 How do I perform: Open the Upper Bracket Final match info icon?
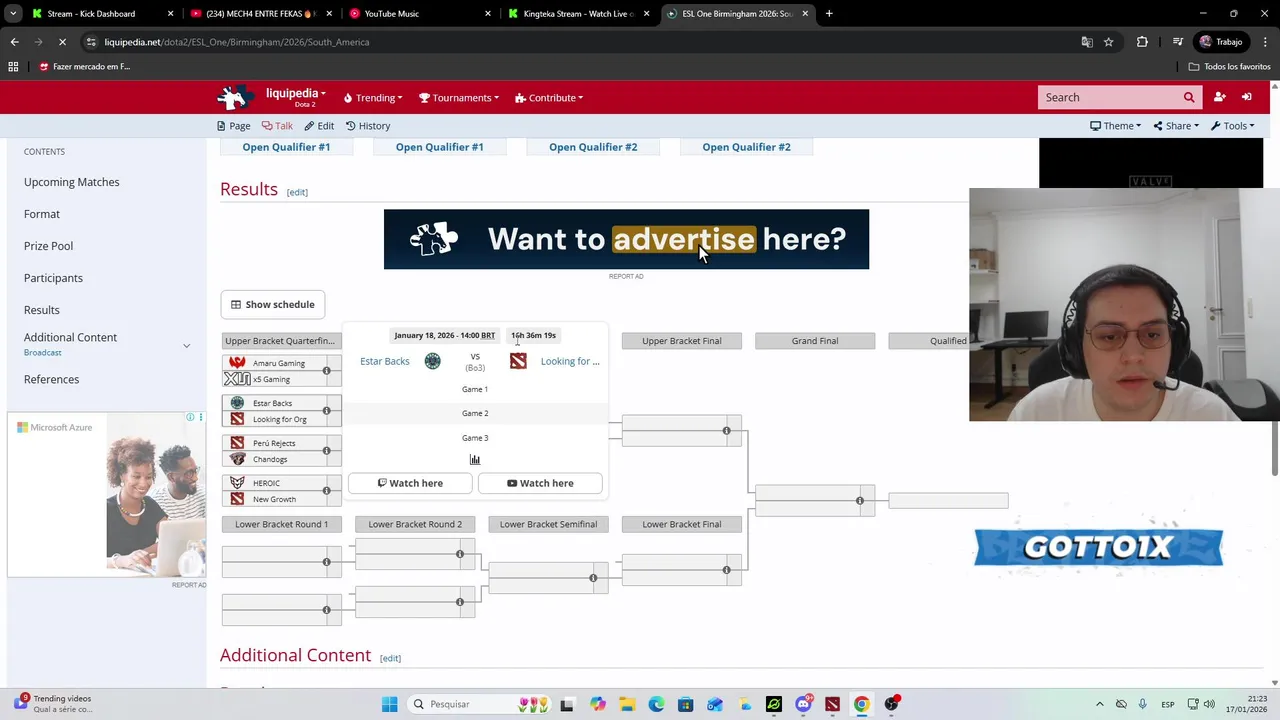click(x=727, y=431)
